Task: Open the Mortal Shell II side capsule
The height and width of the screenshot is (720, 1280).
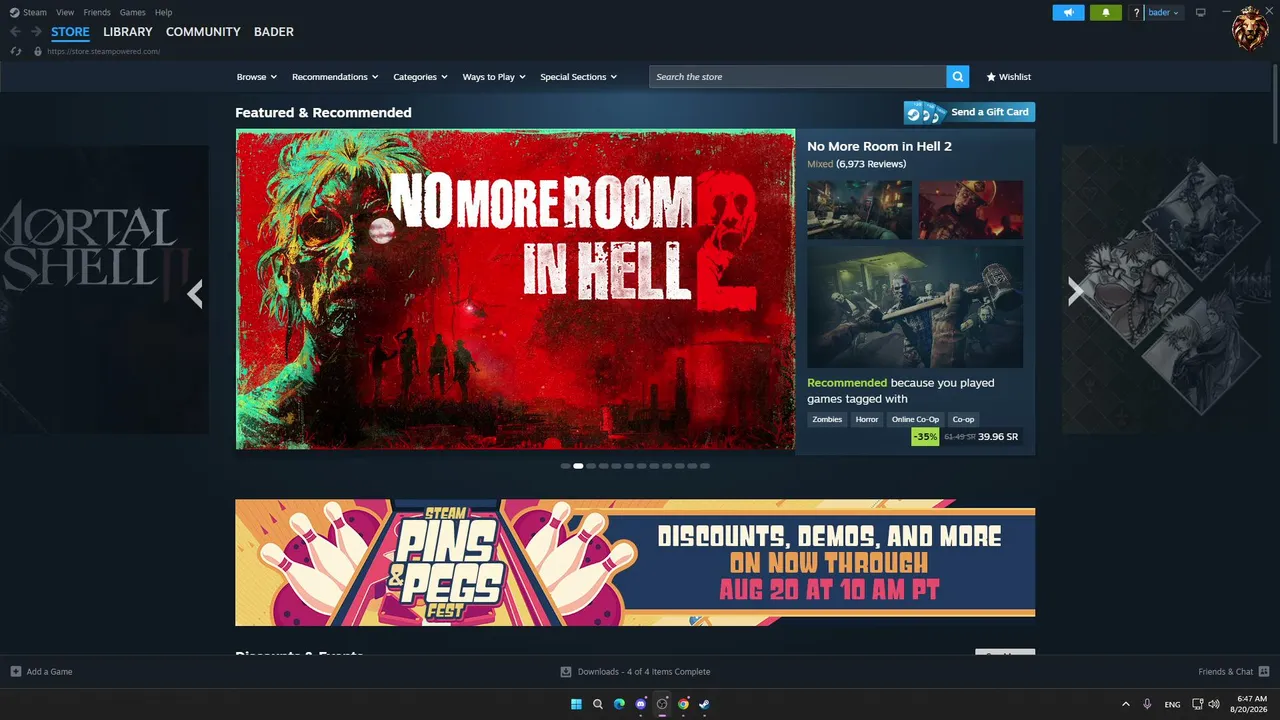Action: (x=104, y=290)
